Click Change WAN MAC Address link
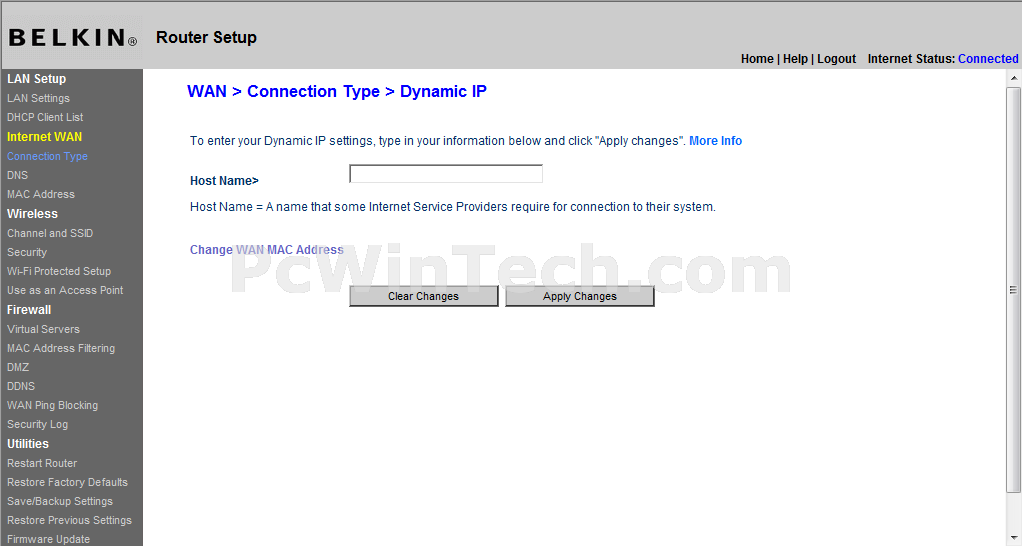 267,250
